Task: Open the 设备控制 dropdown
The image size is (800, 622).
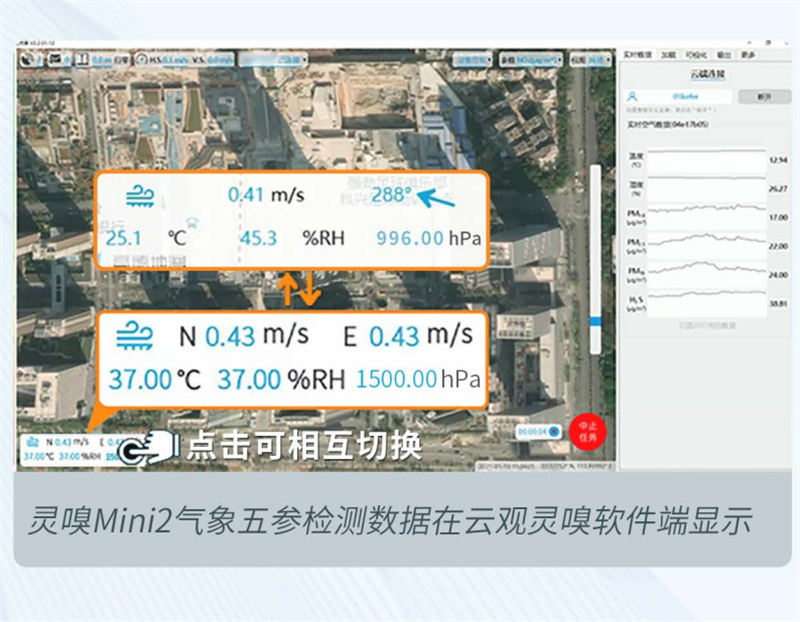Action: 472,60
